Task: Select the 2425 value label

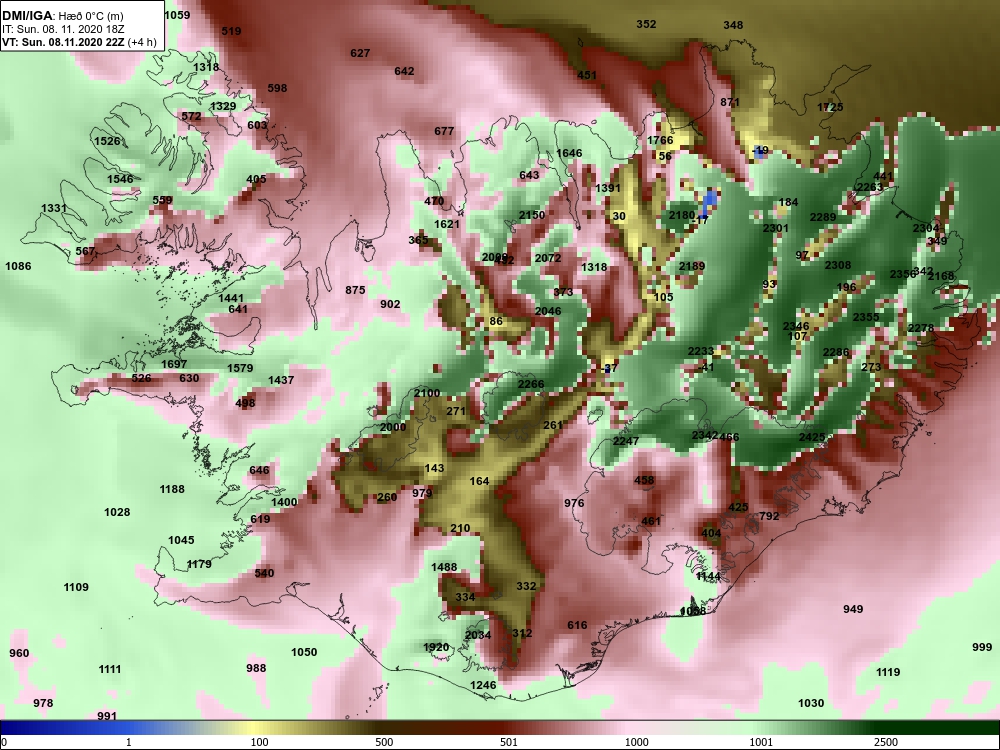Action: click(812, 437)
